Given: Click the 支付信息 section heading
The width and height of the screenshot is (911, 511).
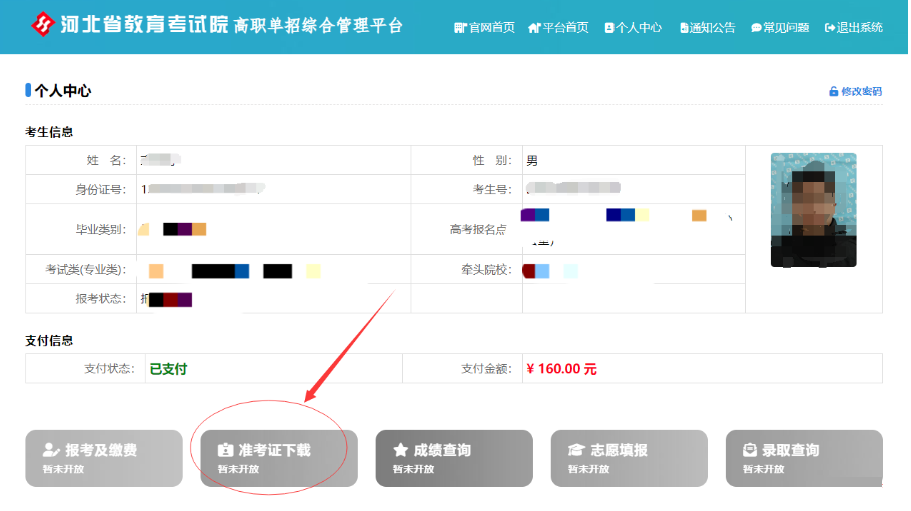Looking at the screenshot, I should tap(49, 341).
